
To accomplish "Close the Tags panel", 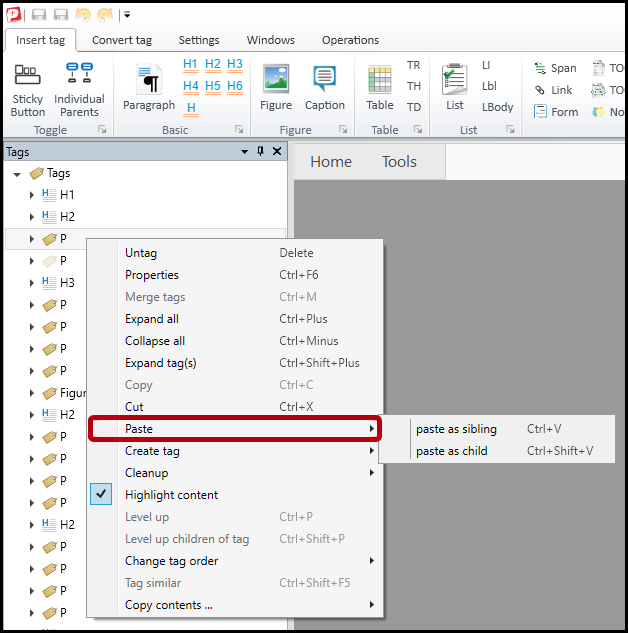I will click(277, 151).
